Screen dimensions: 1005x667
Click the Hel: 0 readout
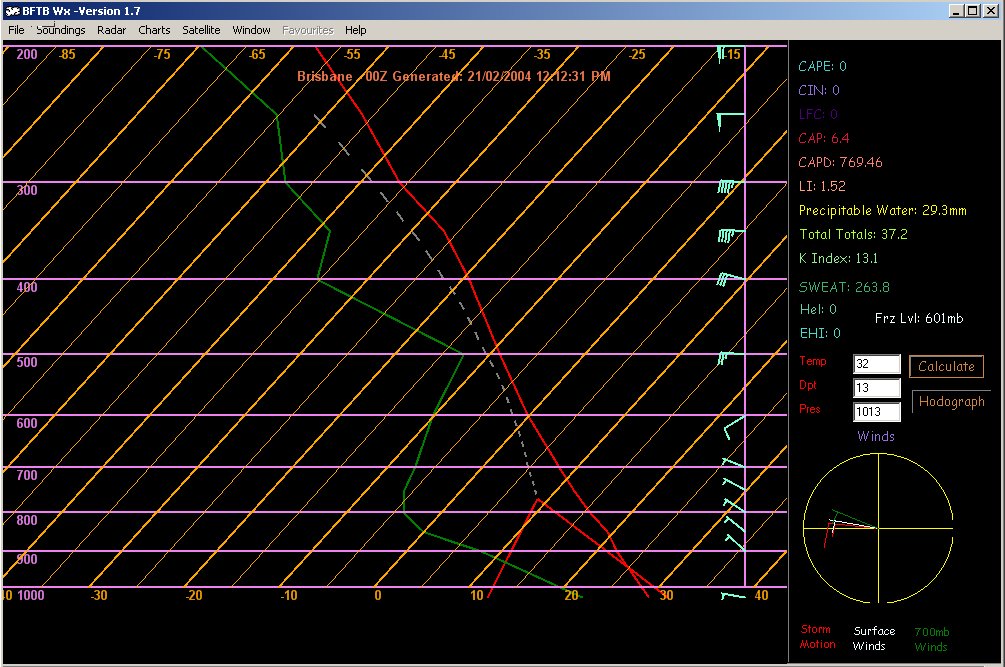pyautogui.click(x=818, y=309)
